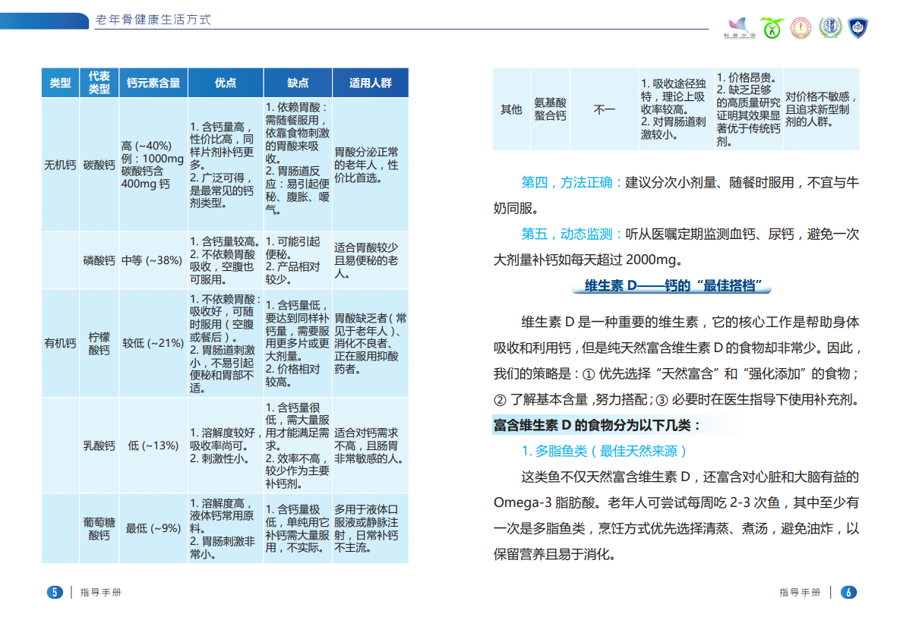Select the 碳酸钙 cell
Screen dimensions: 900x617
(x=99, y=165)
